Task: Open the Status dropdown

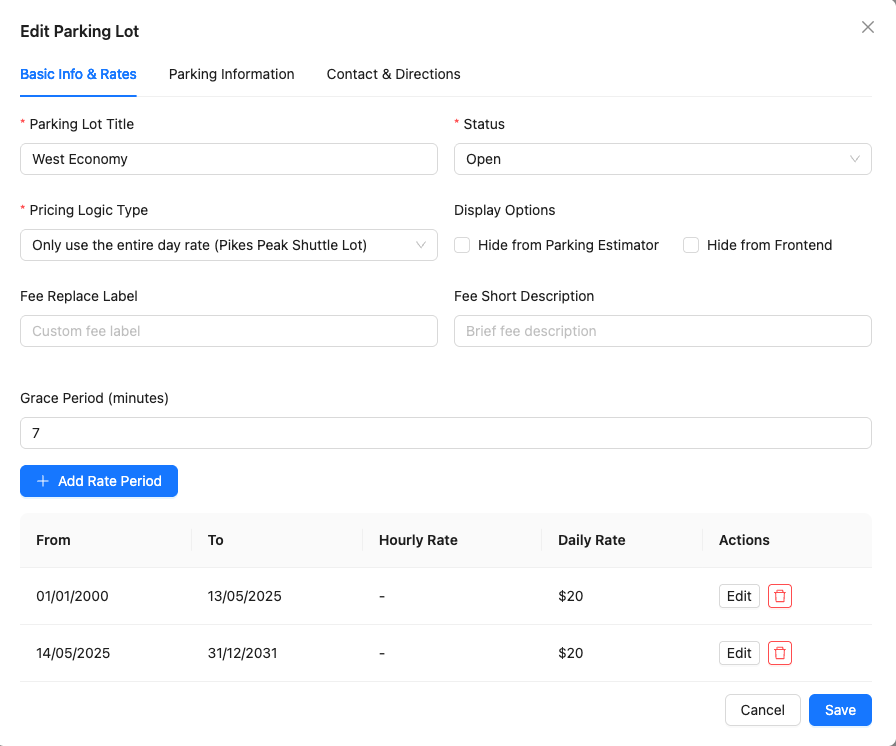Action: [662, 159]
